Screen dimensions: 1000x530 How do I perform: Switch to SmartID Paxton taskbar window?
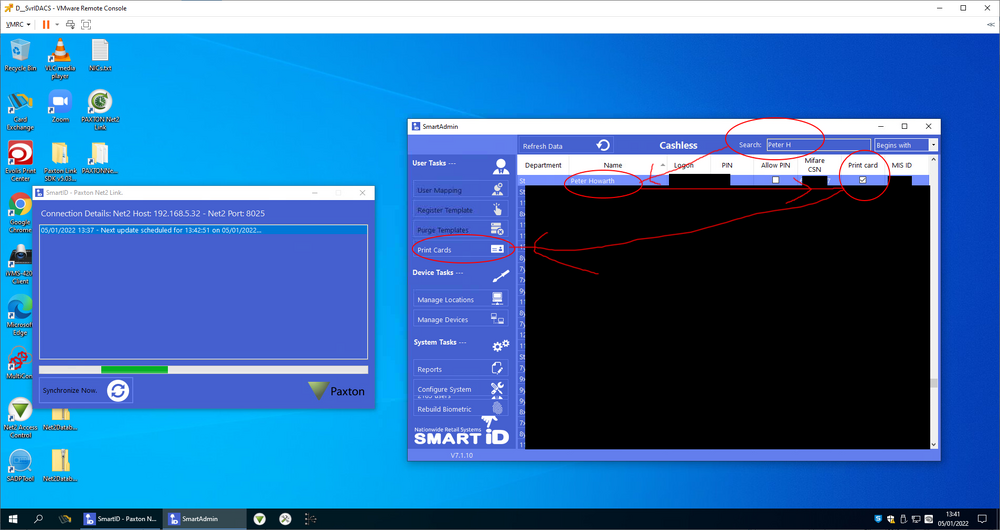click(121, 519)
